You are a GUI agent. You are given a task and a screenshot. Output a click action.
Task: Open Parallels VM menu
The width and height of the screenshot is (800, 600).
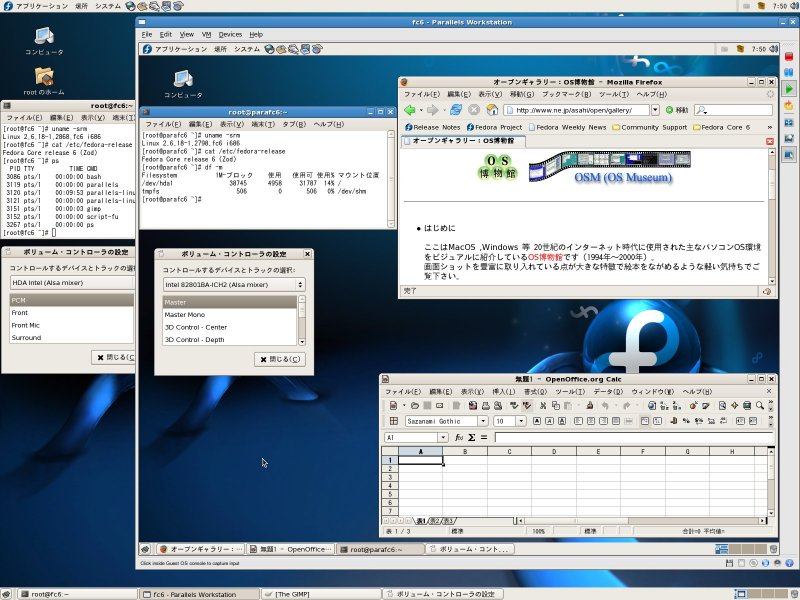(206, 35)
